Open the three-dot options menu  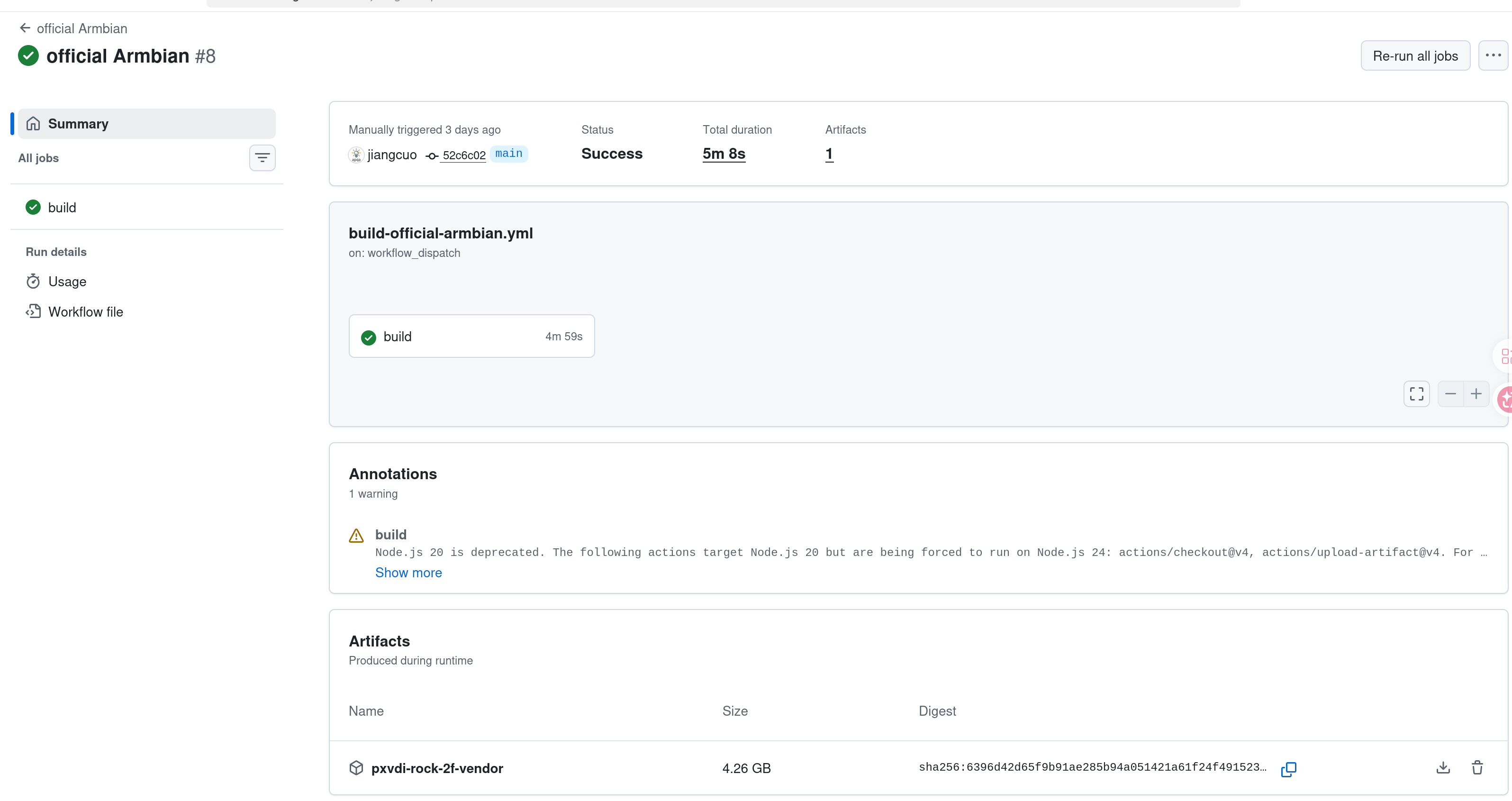coord(1493,56)
